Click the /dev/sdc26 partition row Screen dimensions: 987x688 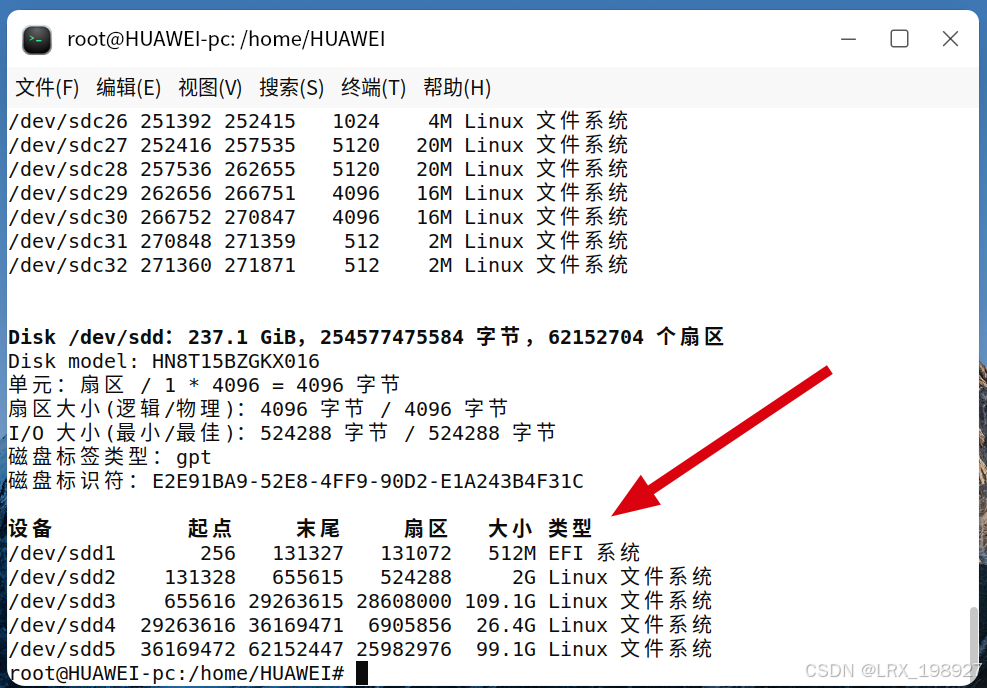tap(318, 121)
